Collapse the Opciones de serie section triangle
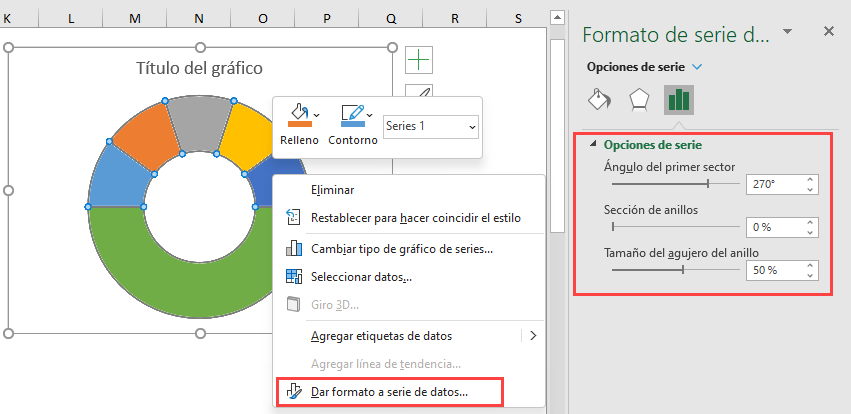Viewport: 851px width, 414px height. [x=593, y=144]
